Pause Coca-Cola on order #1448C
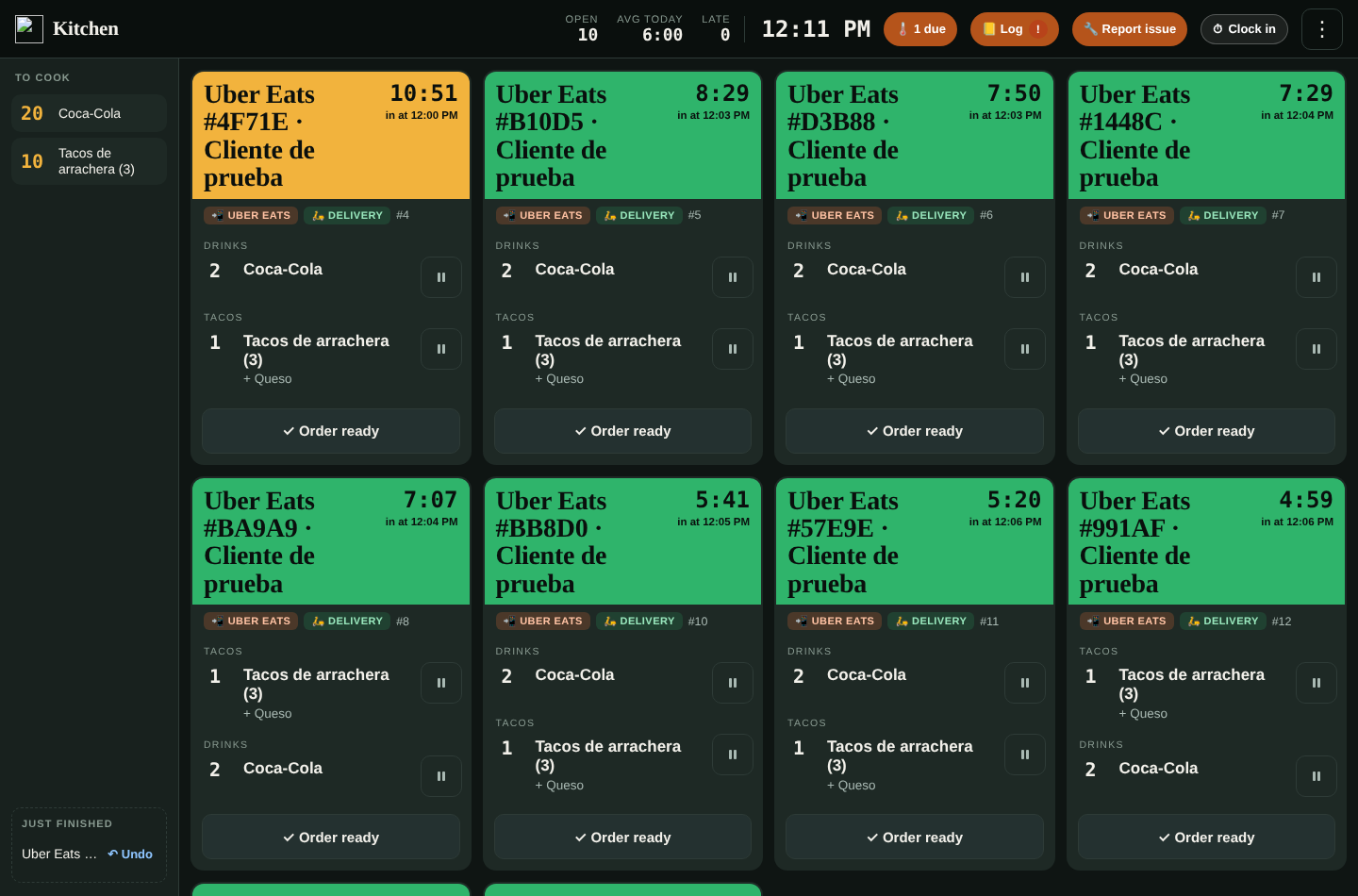 pyautogui.click(x=1317, y=277)
